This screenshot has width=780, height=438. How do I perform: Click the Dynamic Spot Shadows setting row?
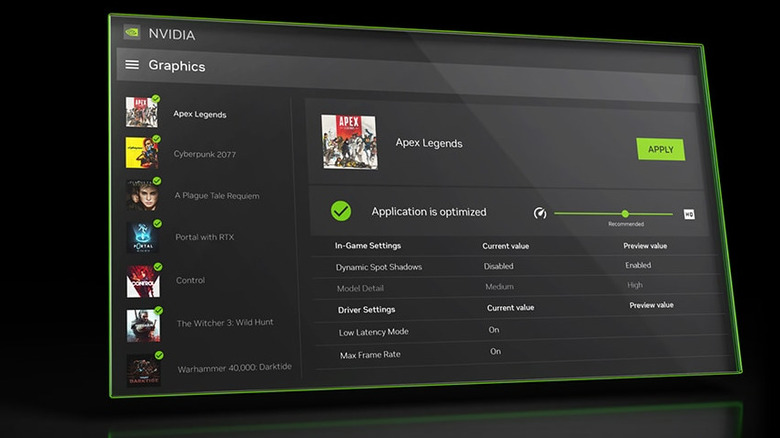(x=517, y=266)
